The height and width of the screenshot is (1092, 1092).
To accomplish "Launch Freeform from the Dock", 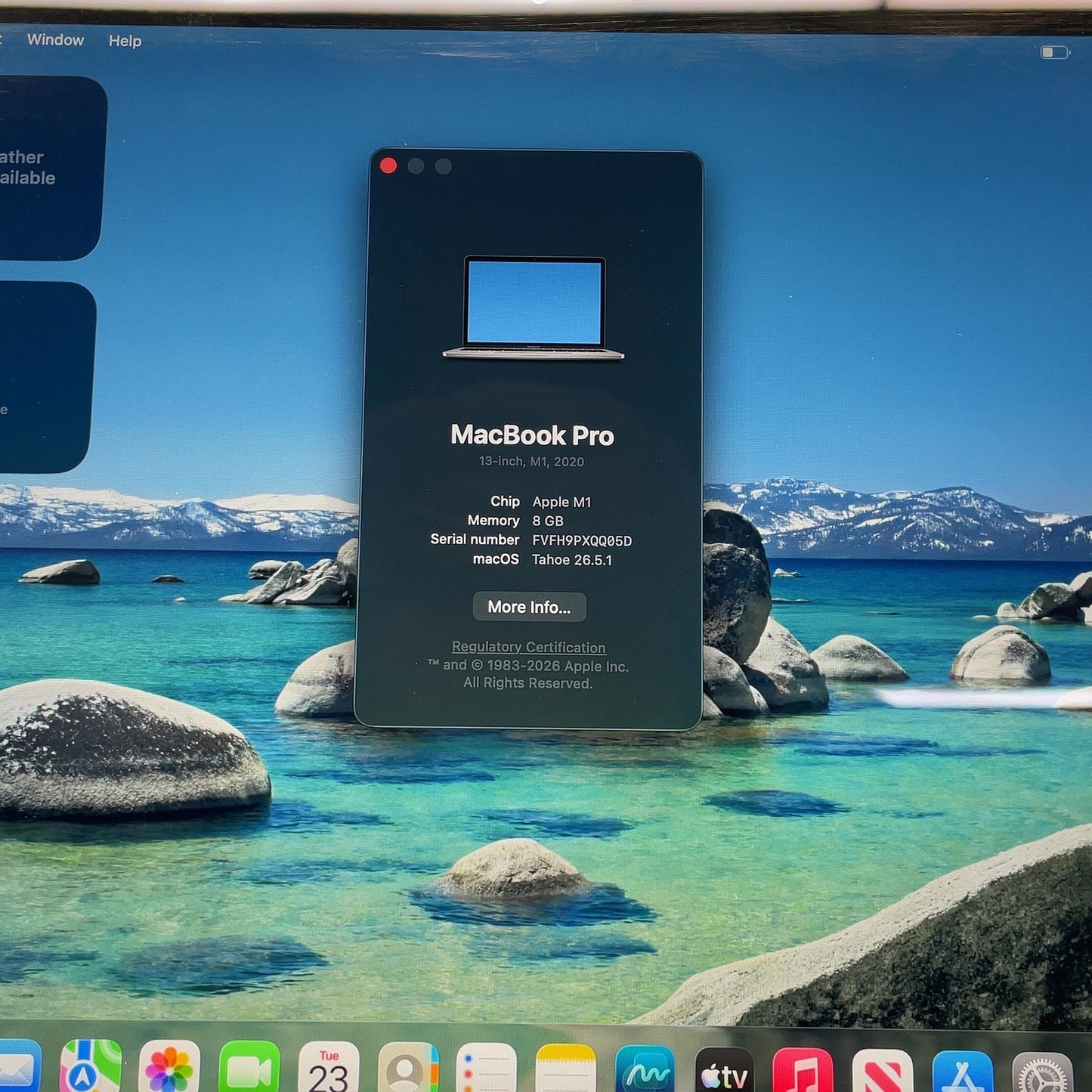I will coord(645,1069).
